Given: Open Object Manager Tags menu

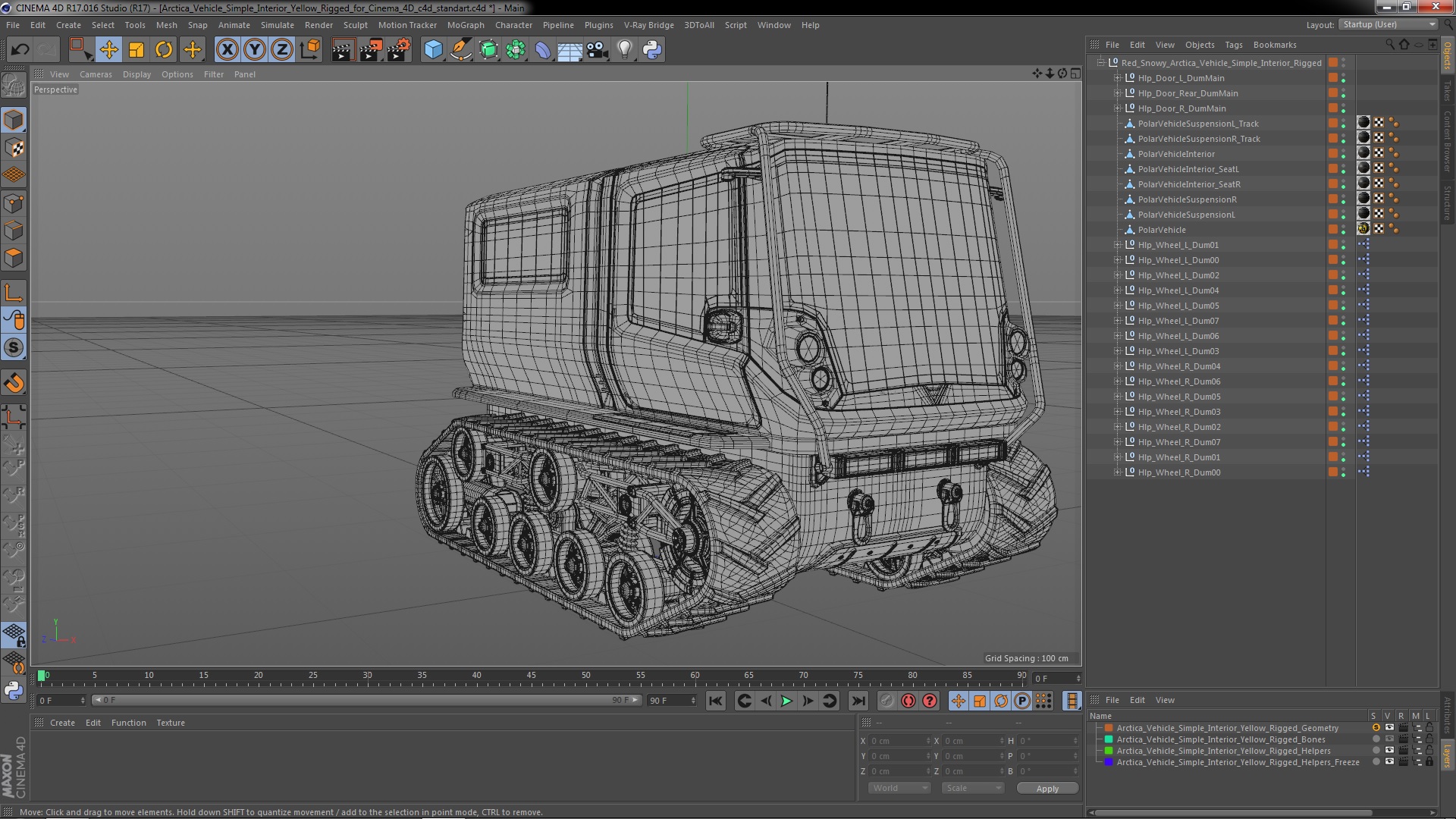Looking at the screenshot, I should coord(1233,45).
